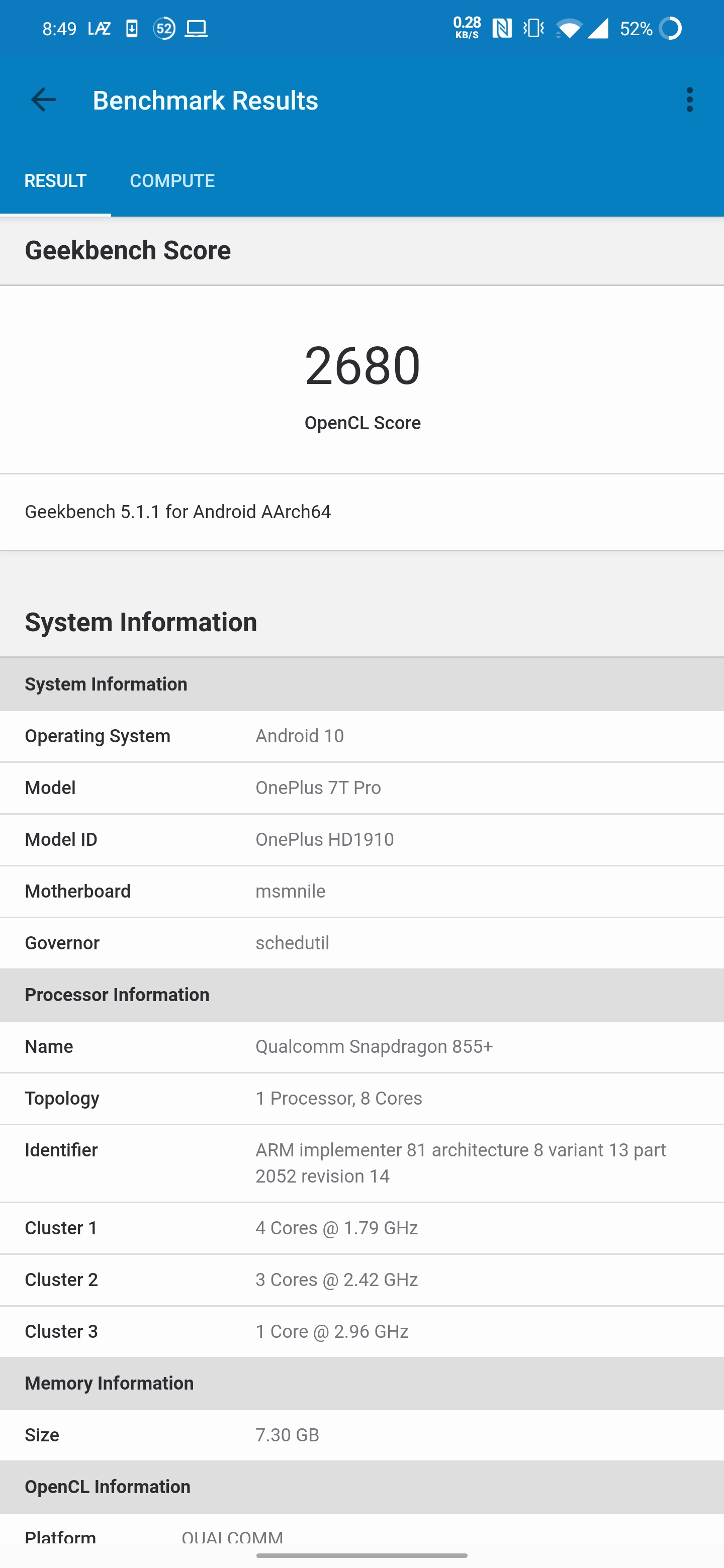This screenshot has height=1568, width=724.
Task: Tap the Lazada notification icon
Action: pos(99,29)
